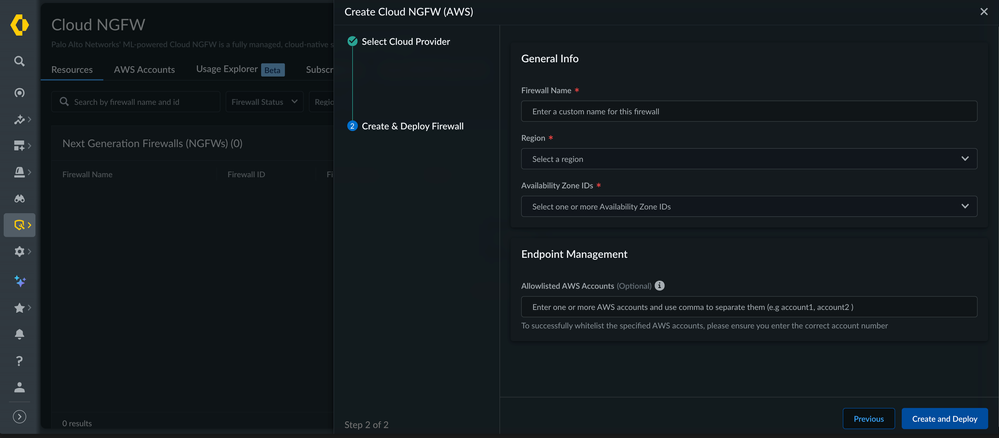
Task: Click the Previous button
Action: (x=868, y=419)
